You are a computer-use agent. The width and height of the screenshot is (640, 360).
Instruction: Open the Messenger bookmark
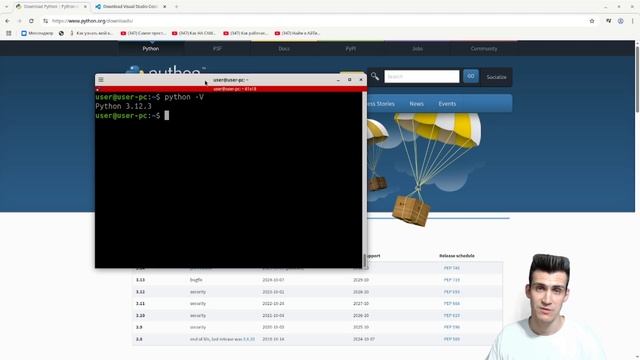tap(37, 33)
